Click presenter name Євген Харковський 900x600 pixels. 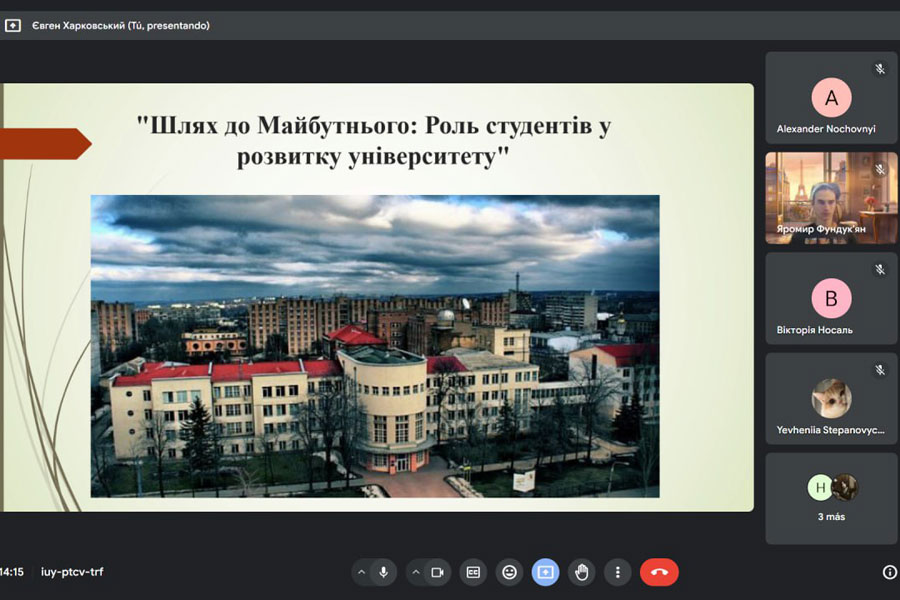[78, 25]
